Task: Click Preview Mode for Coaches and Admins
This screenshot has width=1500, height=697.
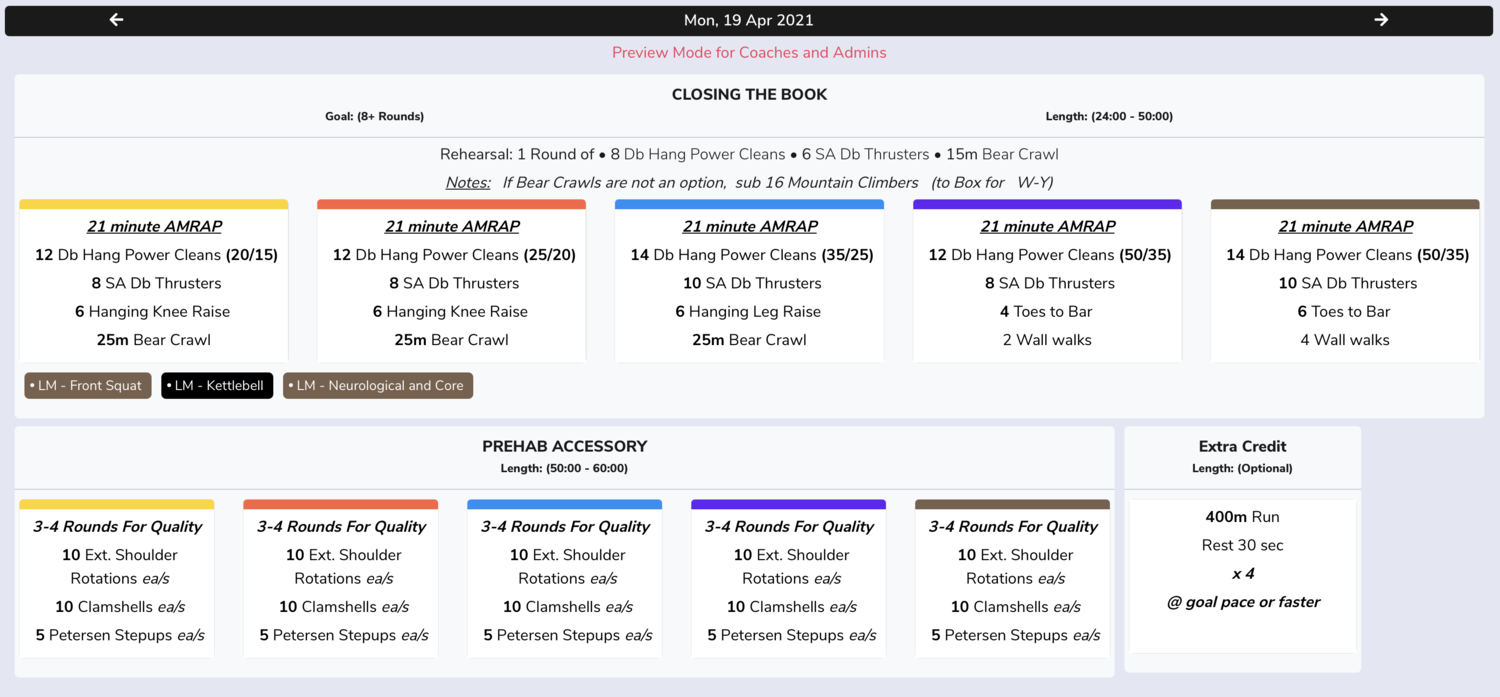Action: tap(749, 52)
